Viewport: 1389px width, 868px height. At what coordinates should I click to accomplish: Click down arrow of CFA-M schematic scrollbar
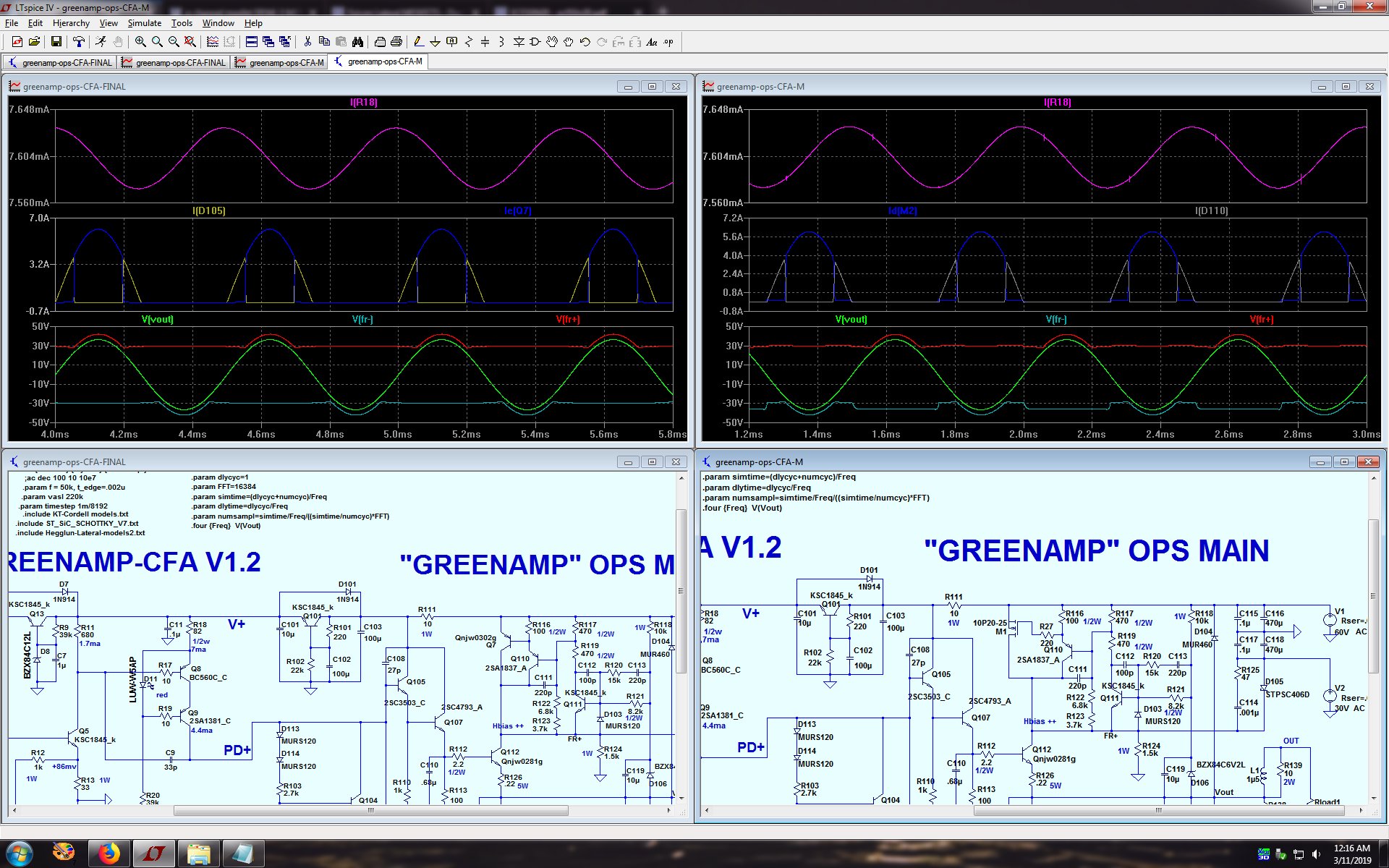click(1373, 799)
